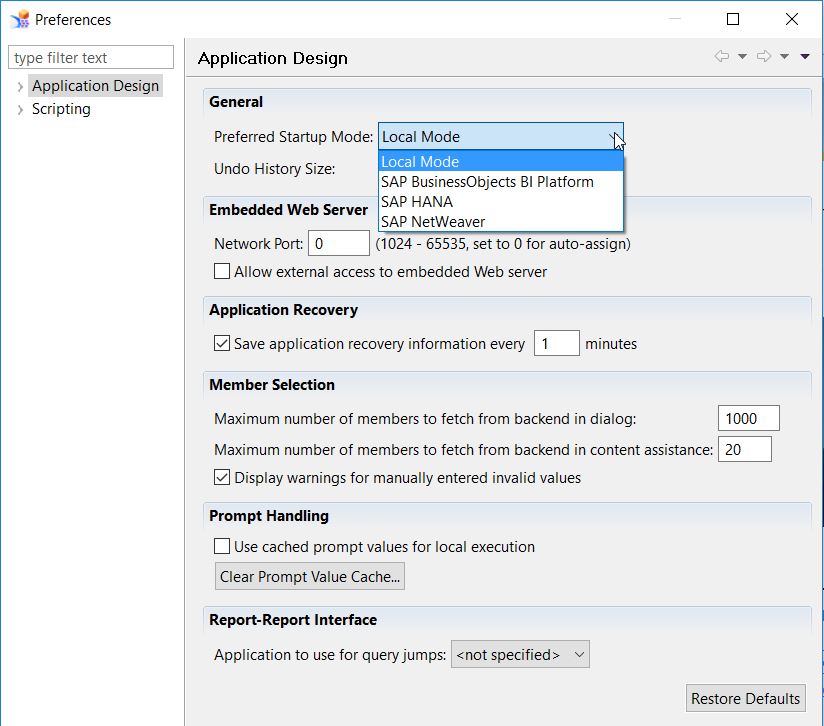This screenshot has height=726, width=824.
Task: Expand the Application Design tree node
Action: coord(20,86)
